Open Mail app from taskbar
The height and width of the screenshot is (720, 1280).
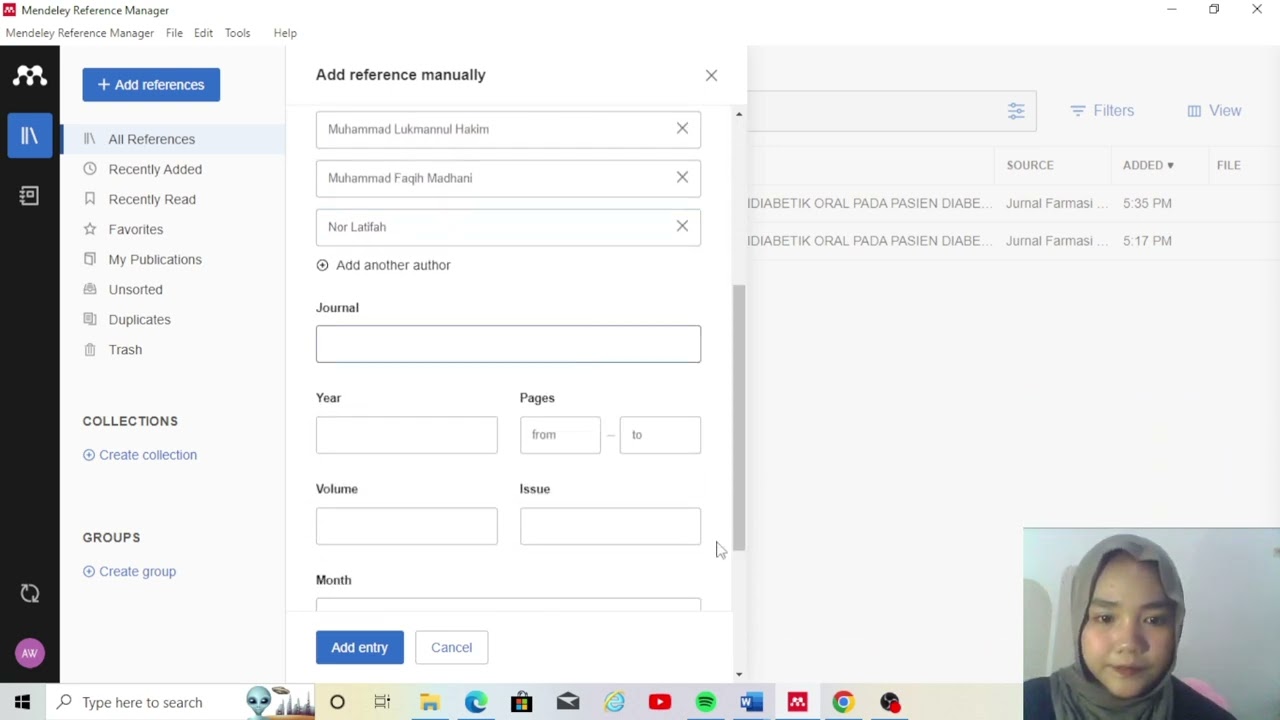tap(567, 702)
